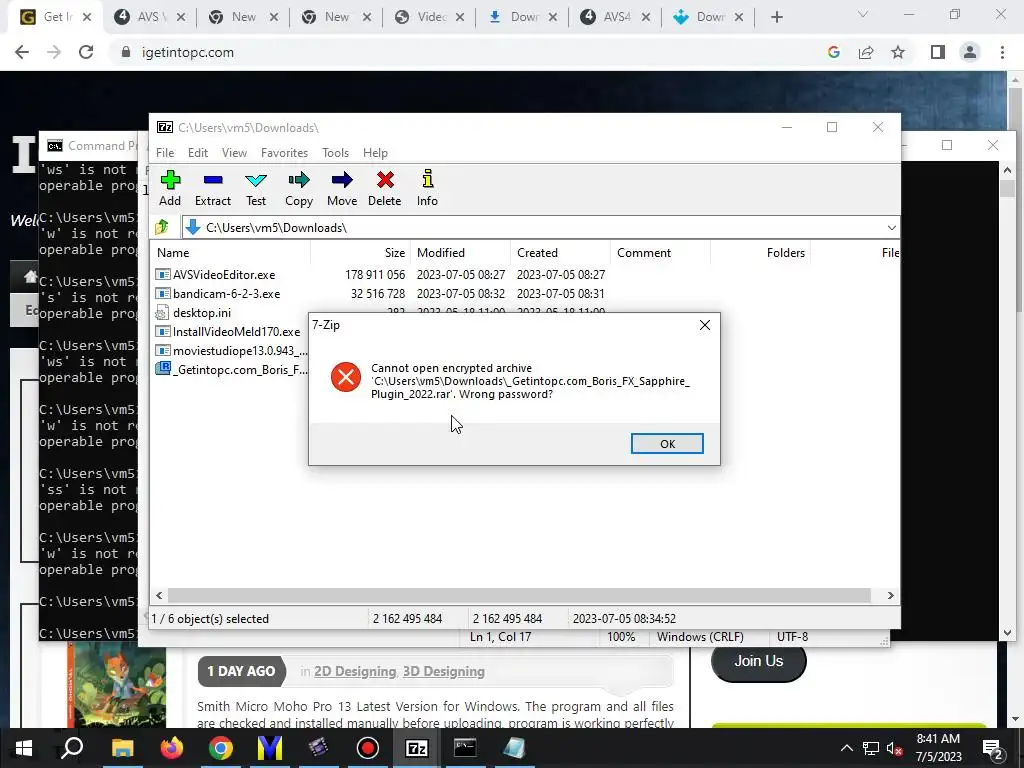1024x768 pixels.
Task: Open the 7-Zip Help menu
Action: [x=375, y=153]
